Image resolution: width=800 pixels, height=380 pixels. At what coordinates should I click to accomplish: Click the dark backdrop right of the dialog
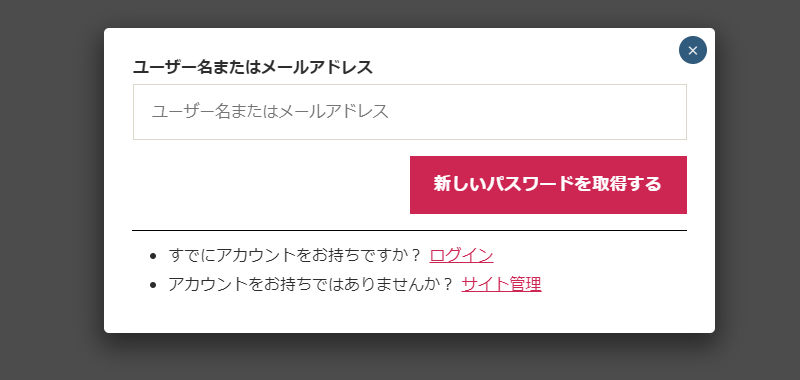click(758, 190)
